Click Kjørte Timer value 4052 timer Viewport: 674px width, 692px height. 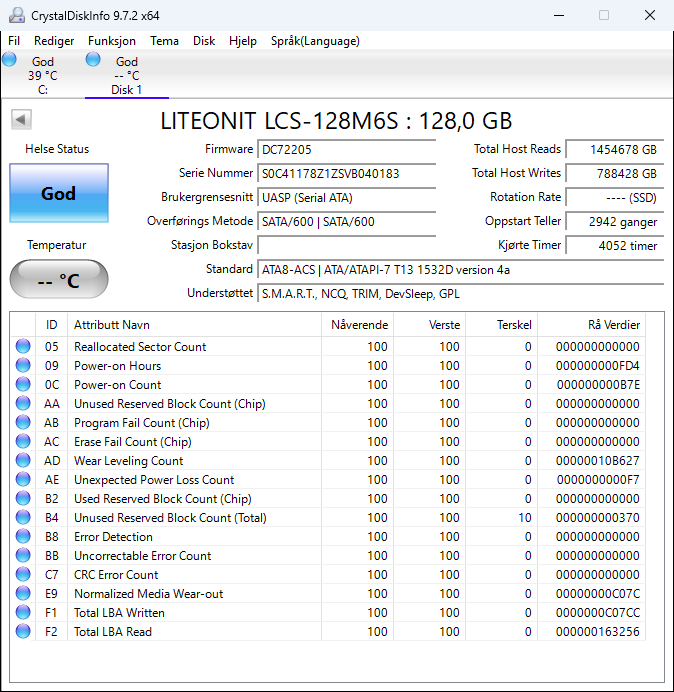(615, 245)
